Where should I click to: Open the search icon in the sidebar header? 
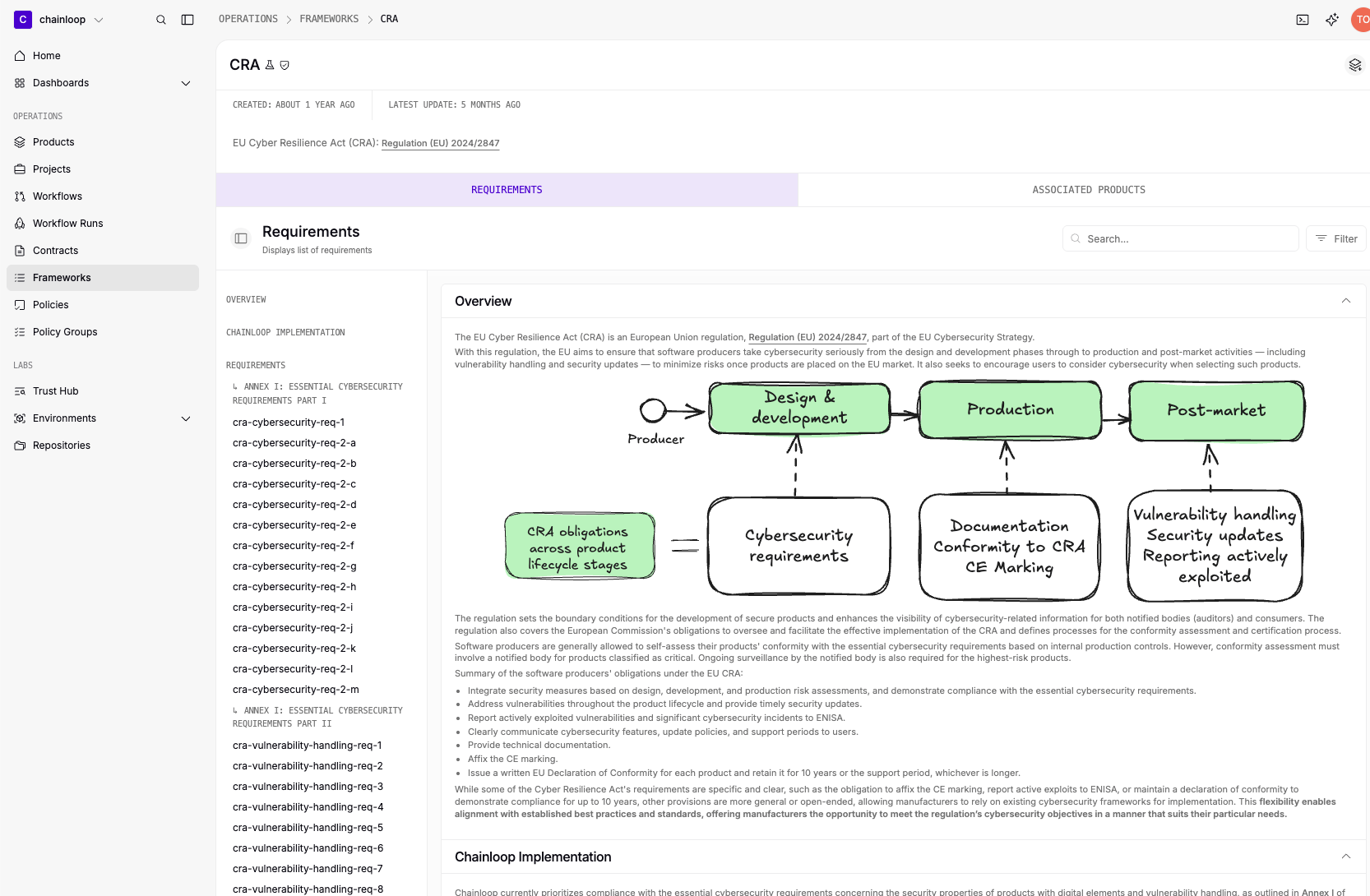(161, 20)
